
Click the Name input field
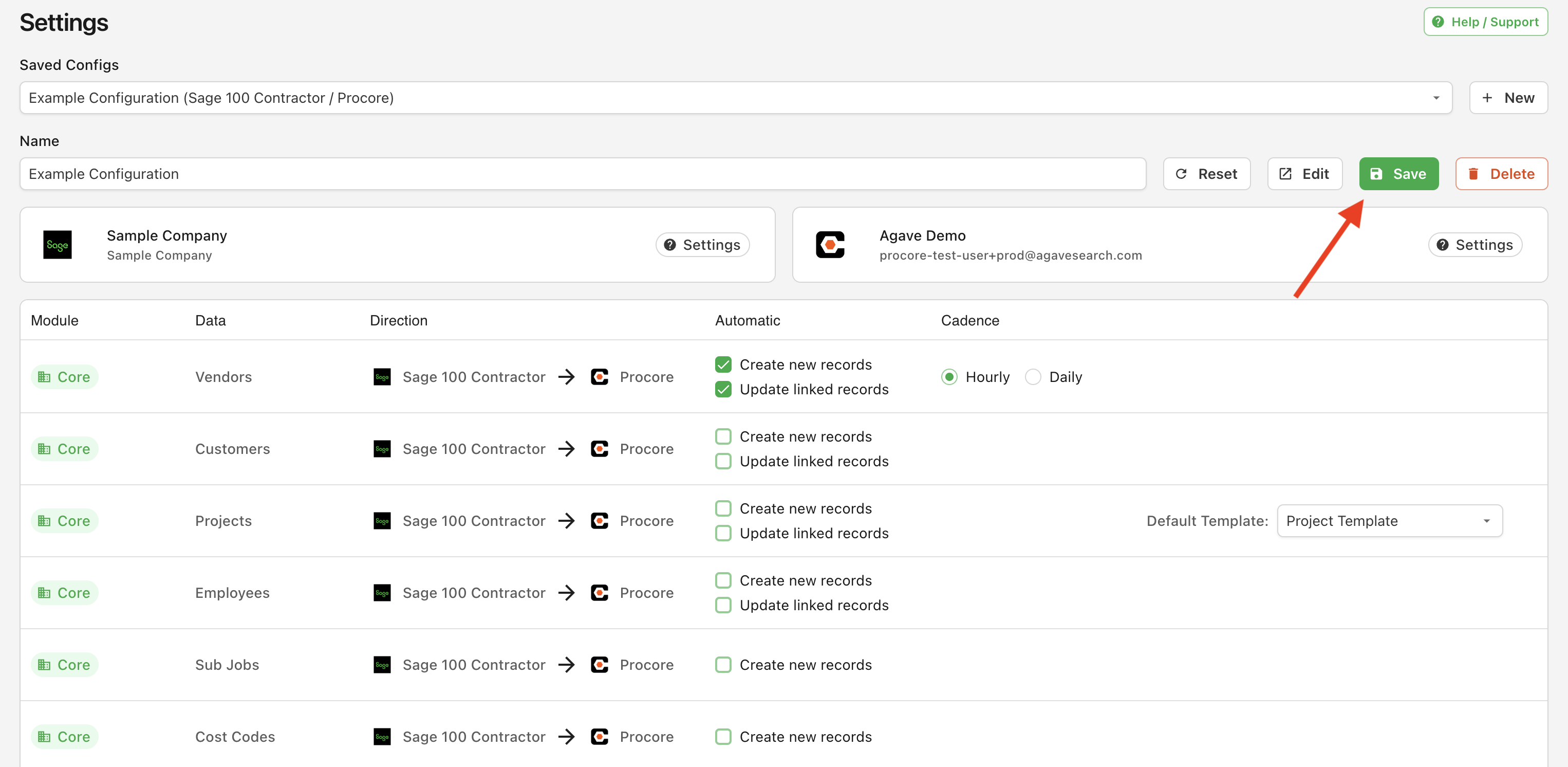tap(583, 174)
